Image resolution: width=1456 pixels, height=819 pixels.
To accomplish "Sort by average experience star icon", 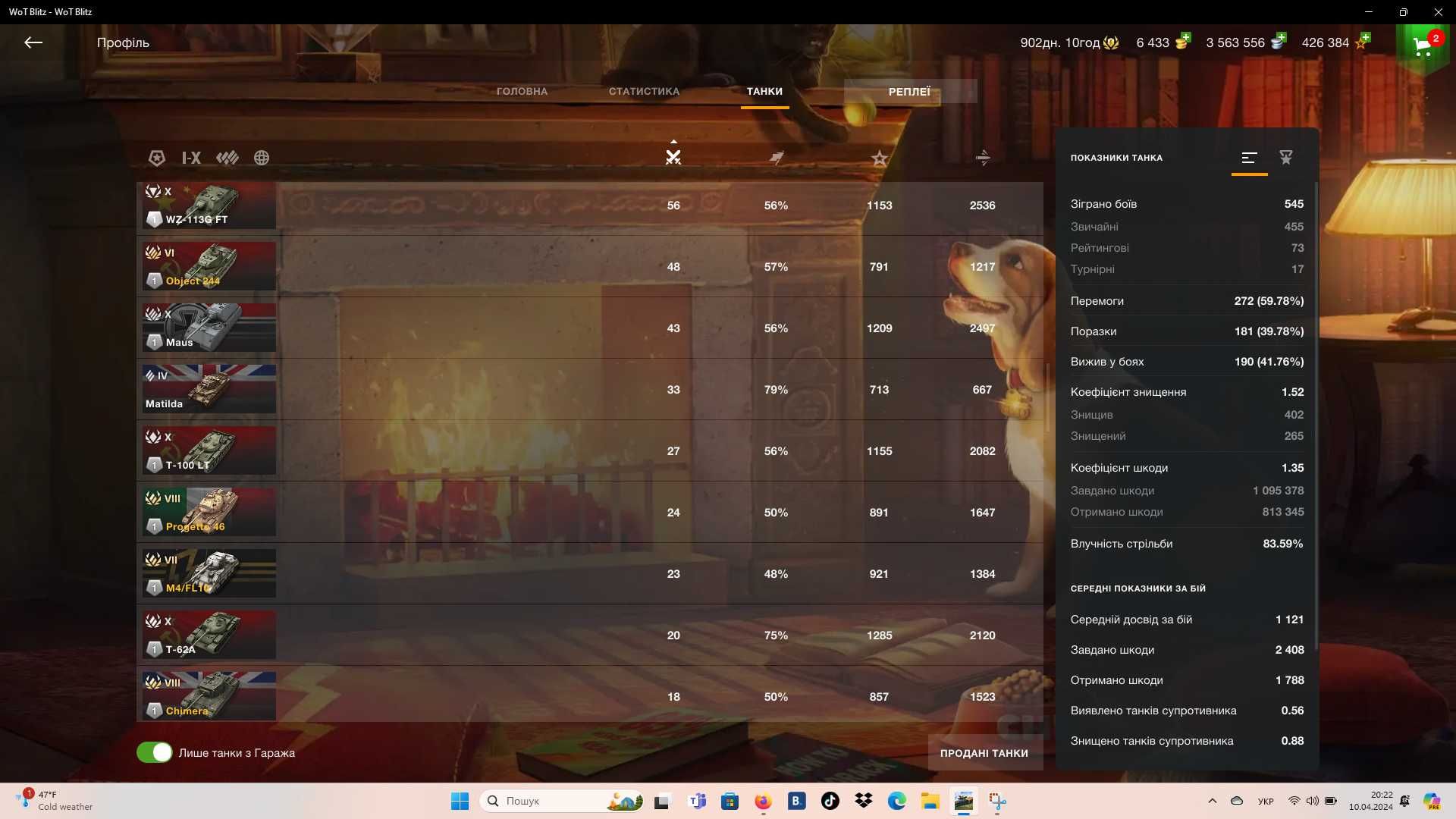I will (x=880, y=158).
